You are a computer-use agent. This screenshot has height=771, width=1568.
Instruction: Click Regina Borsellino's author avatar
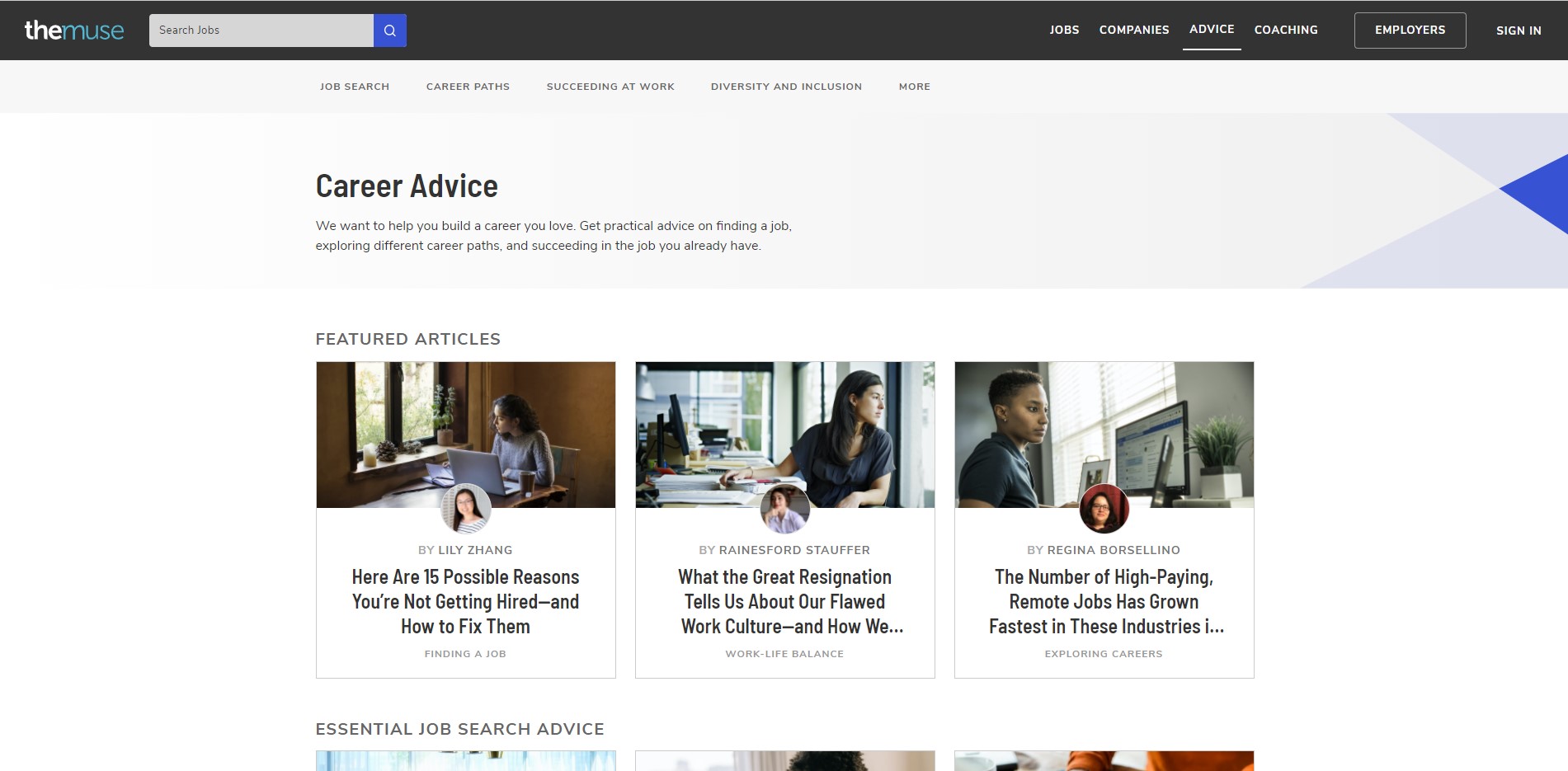point(1104,509)
